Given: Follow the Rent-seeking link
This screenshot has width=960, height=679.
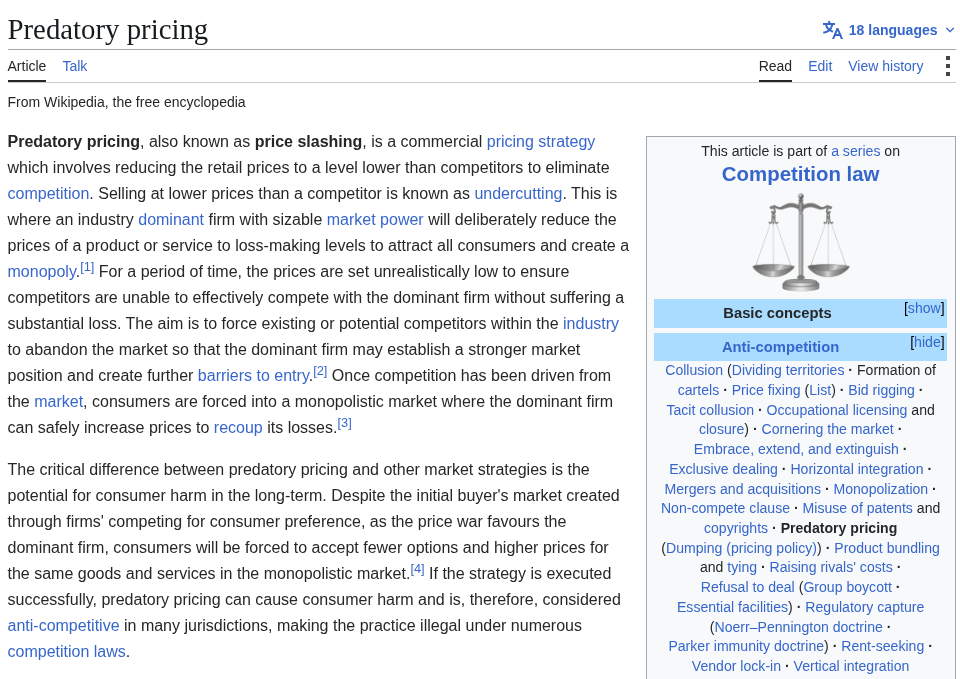Looking at the screenshot, I should click(x=882, y=646).
